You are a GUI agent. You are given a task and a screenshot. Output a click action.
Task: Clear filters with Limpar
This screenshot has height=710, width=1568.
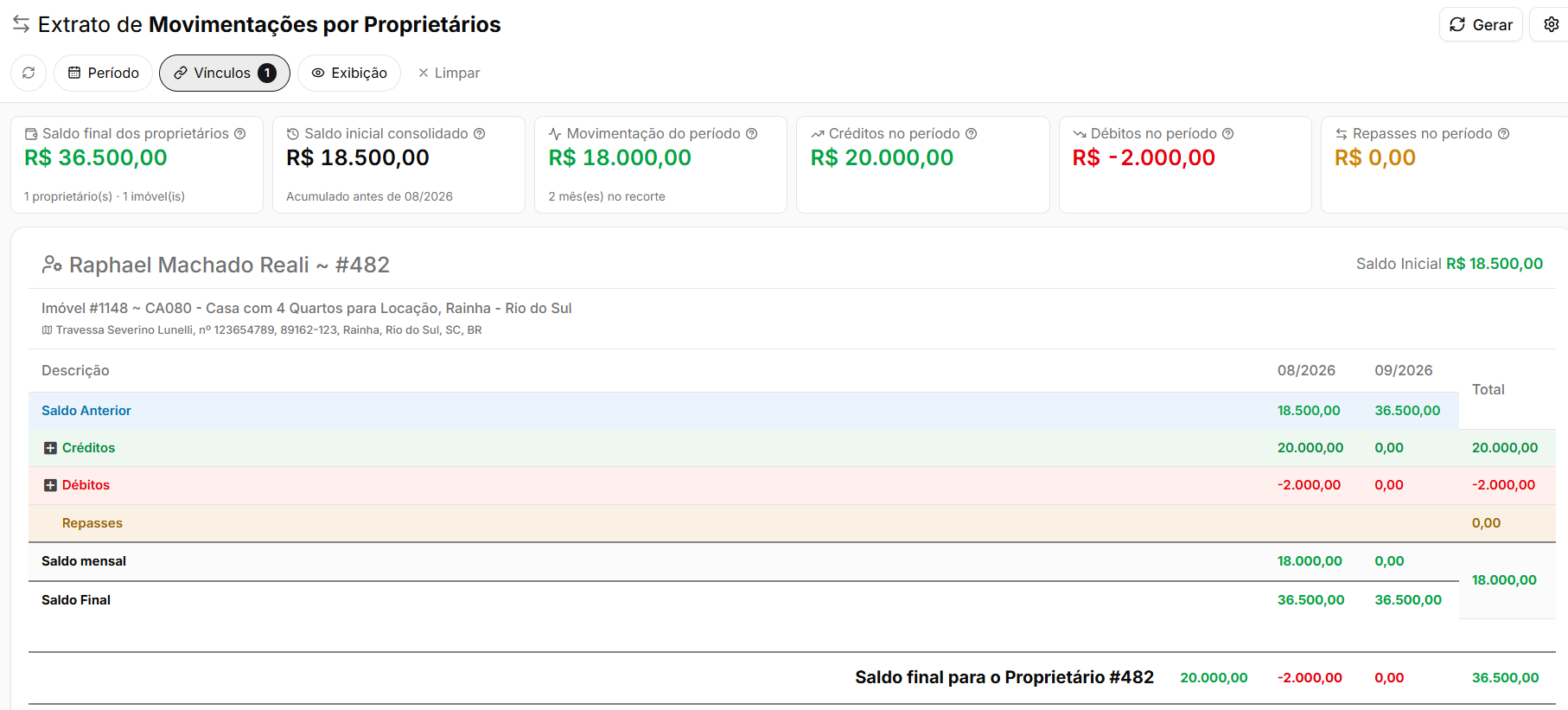click(449, 73)
